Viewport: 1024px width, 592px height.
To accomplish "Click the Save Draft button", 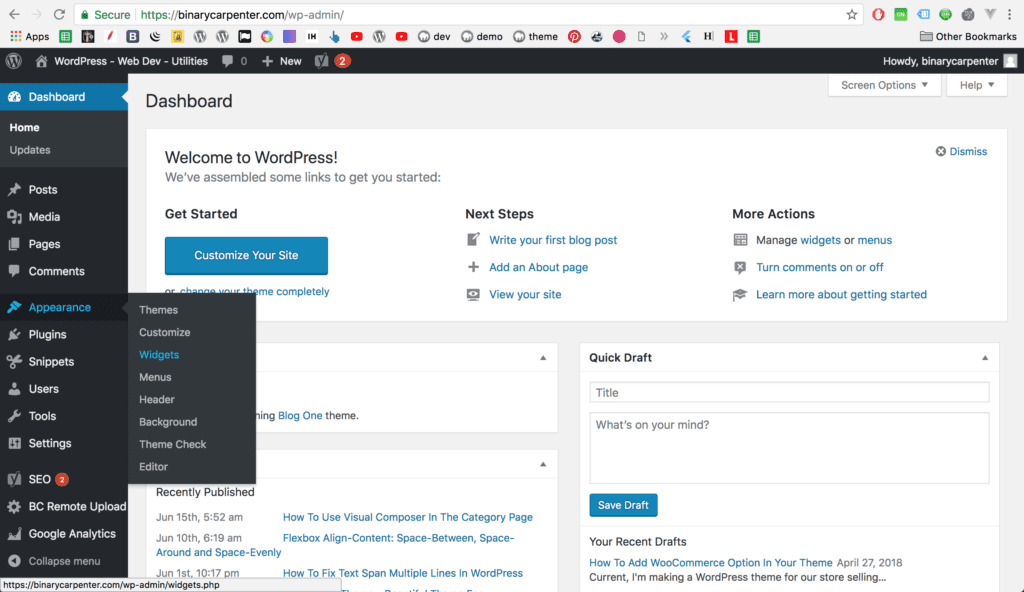I will [x=623, y=505].
